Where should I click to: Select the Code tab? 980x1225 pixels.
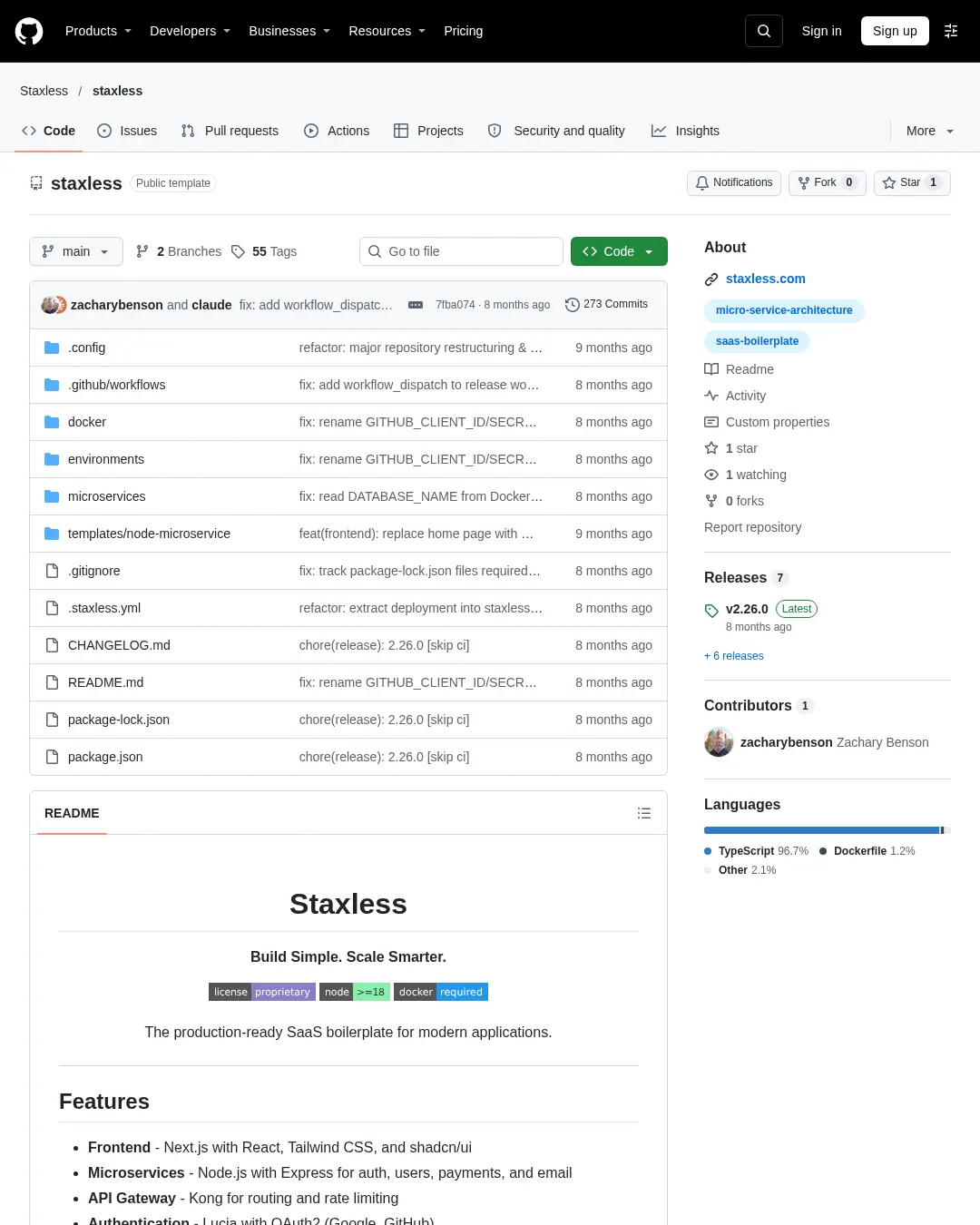pos(48,131)
